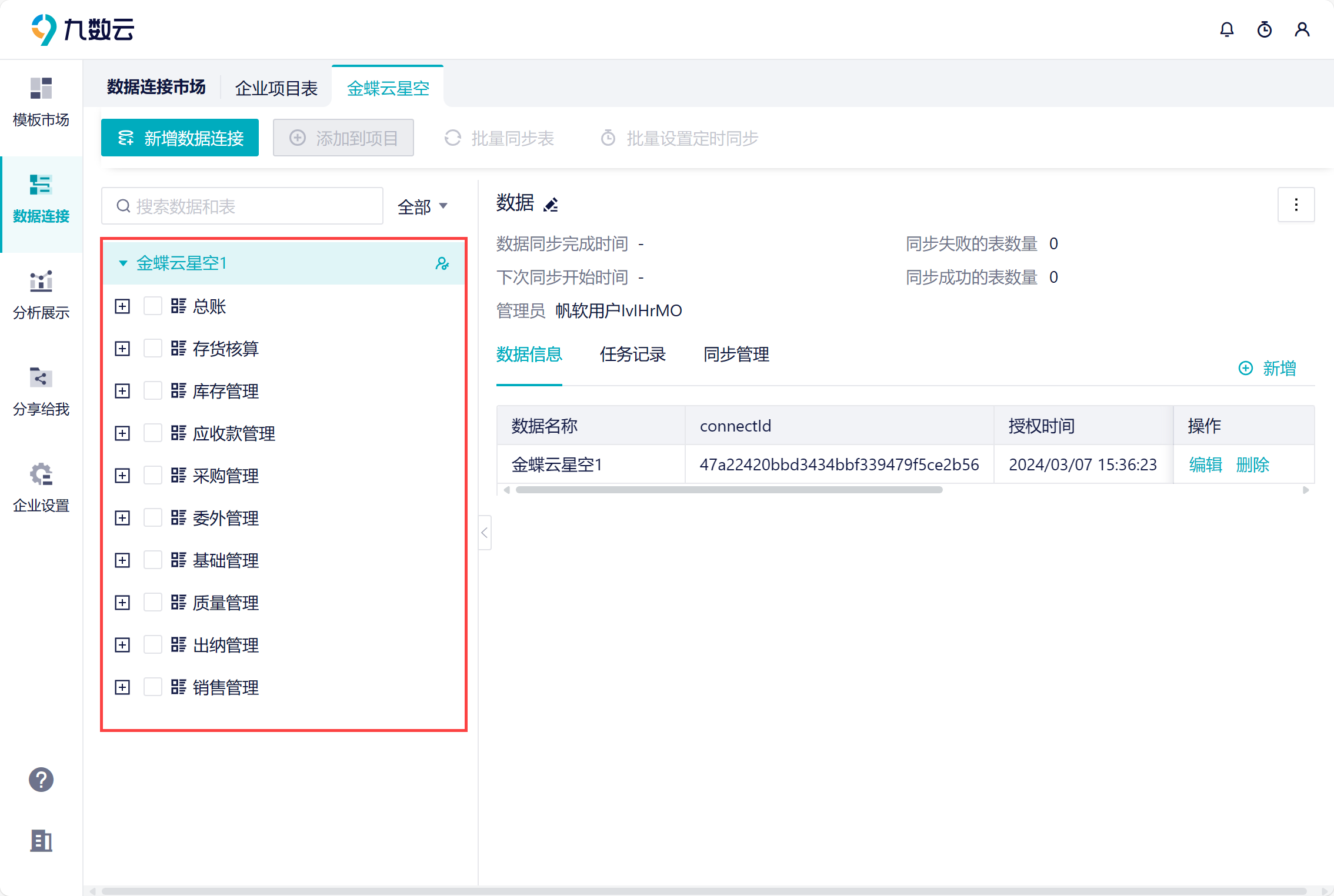Viewport: 1334px width, 896px height.
Task: Switch to the 企业项目表 tab
Action: (x=276, y=88)
